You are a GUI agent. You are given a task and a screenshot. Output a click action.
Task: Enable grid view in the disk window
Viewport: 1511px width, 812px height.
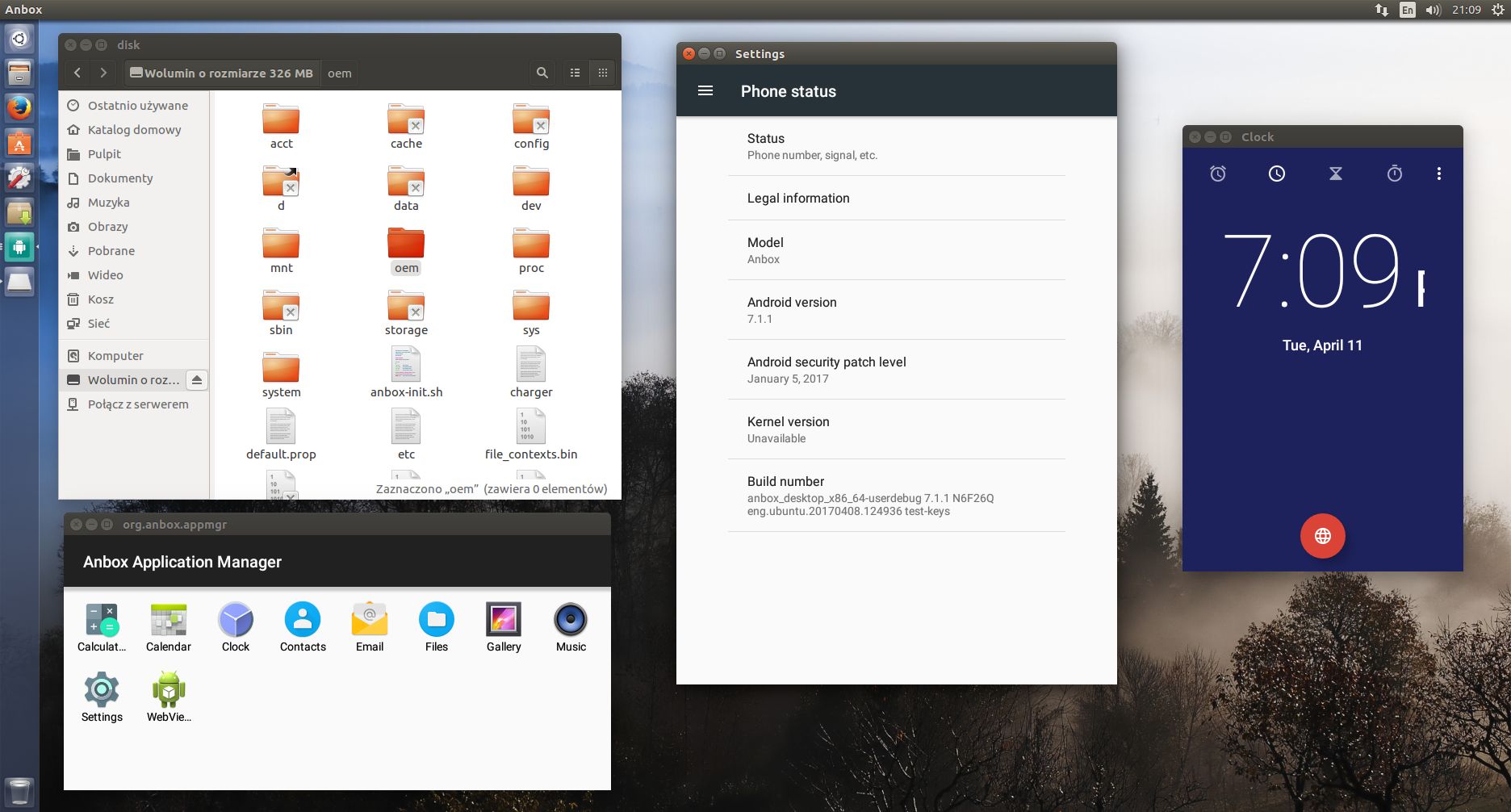coord(602,73)
